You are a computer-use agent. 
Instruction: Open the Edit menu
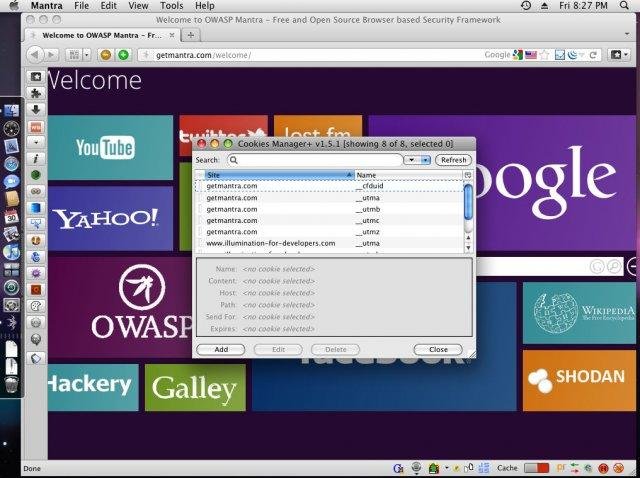(x=109, y=6)
